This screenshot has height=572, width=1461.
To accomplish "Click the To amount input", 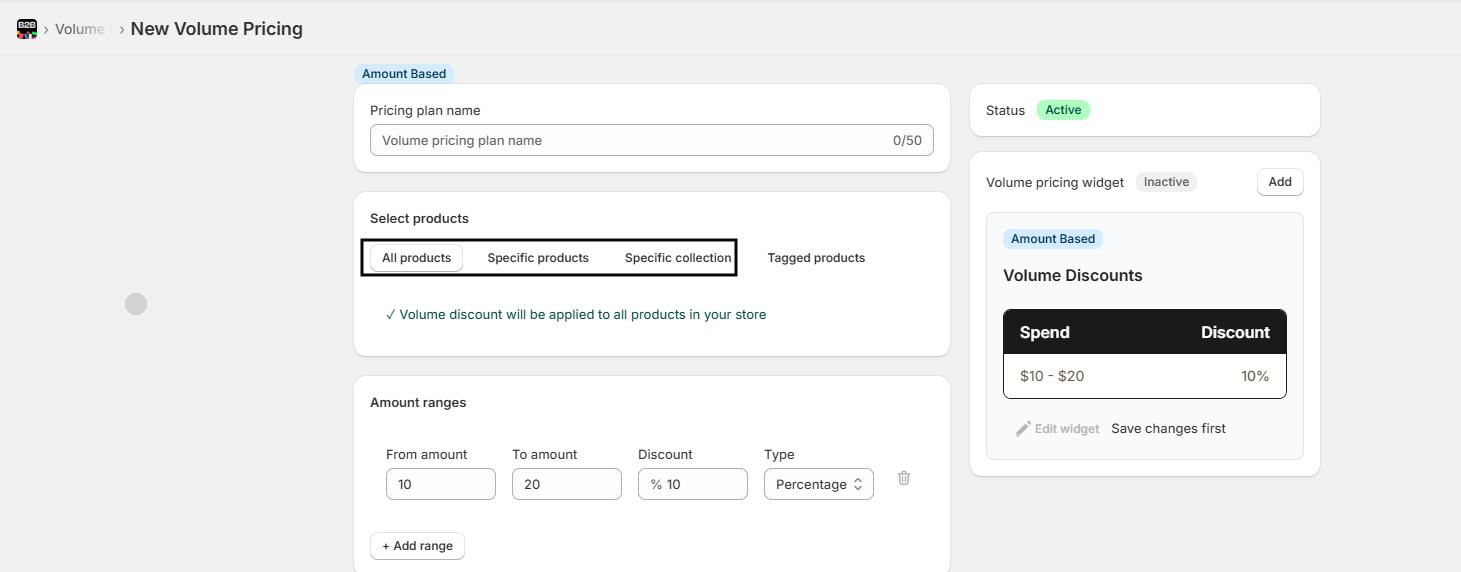I will [566, 484].
